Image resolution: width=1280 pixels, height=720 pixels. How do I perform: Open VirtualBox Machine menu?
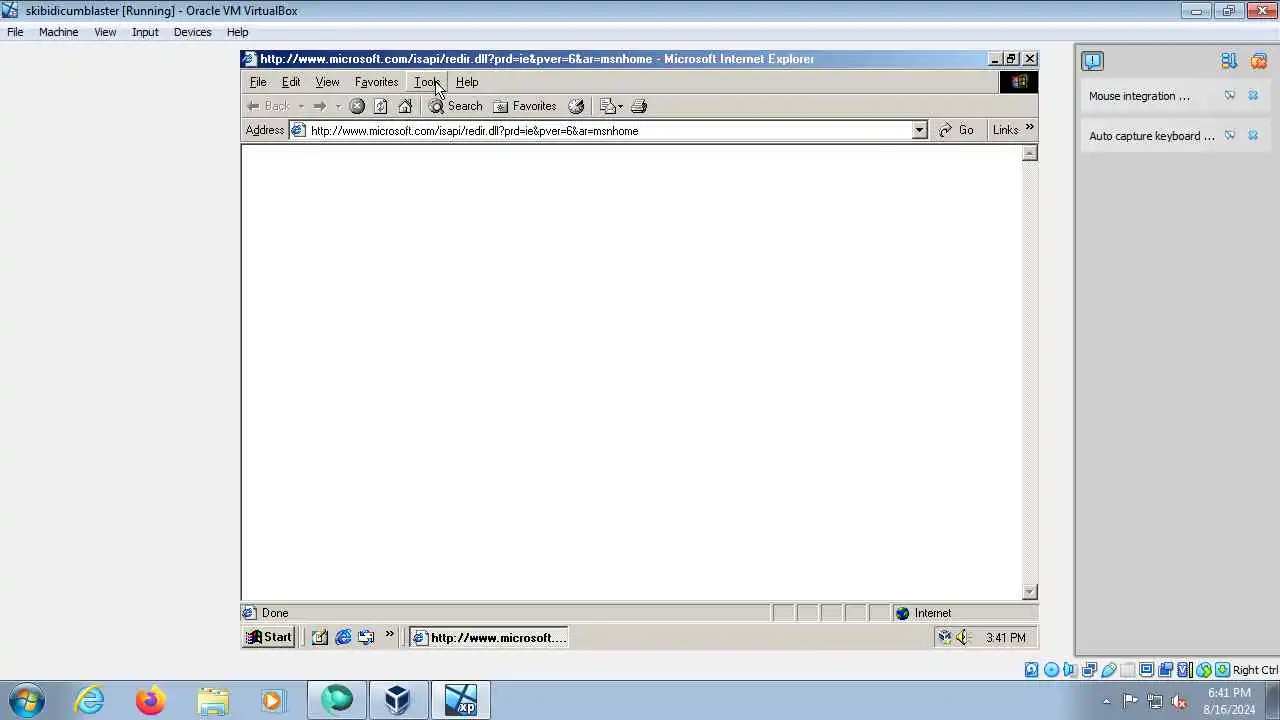point(58,32)
